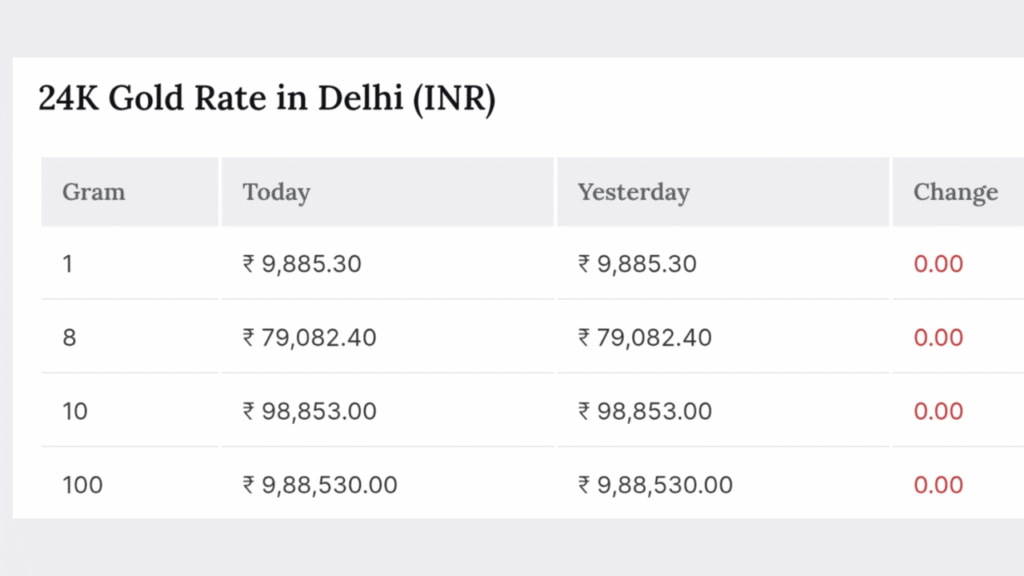Click the 0.00 change value in 100 gram row
Viewport: 1024px width, 576px height.
point(938,485)
